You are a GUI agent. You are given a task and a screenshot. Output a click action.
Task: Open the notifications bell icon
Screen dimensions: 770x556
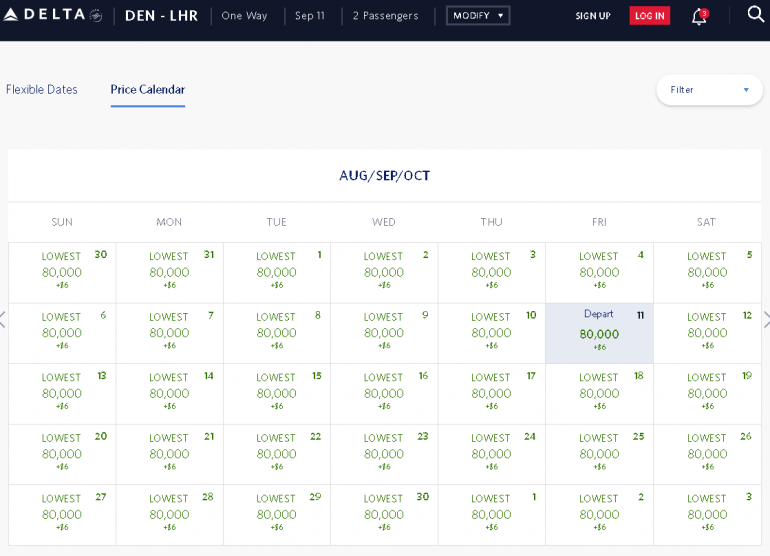coord(699,16)
